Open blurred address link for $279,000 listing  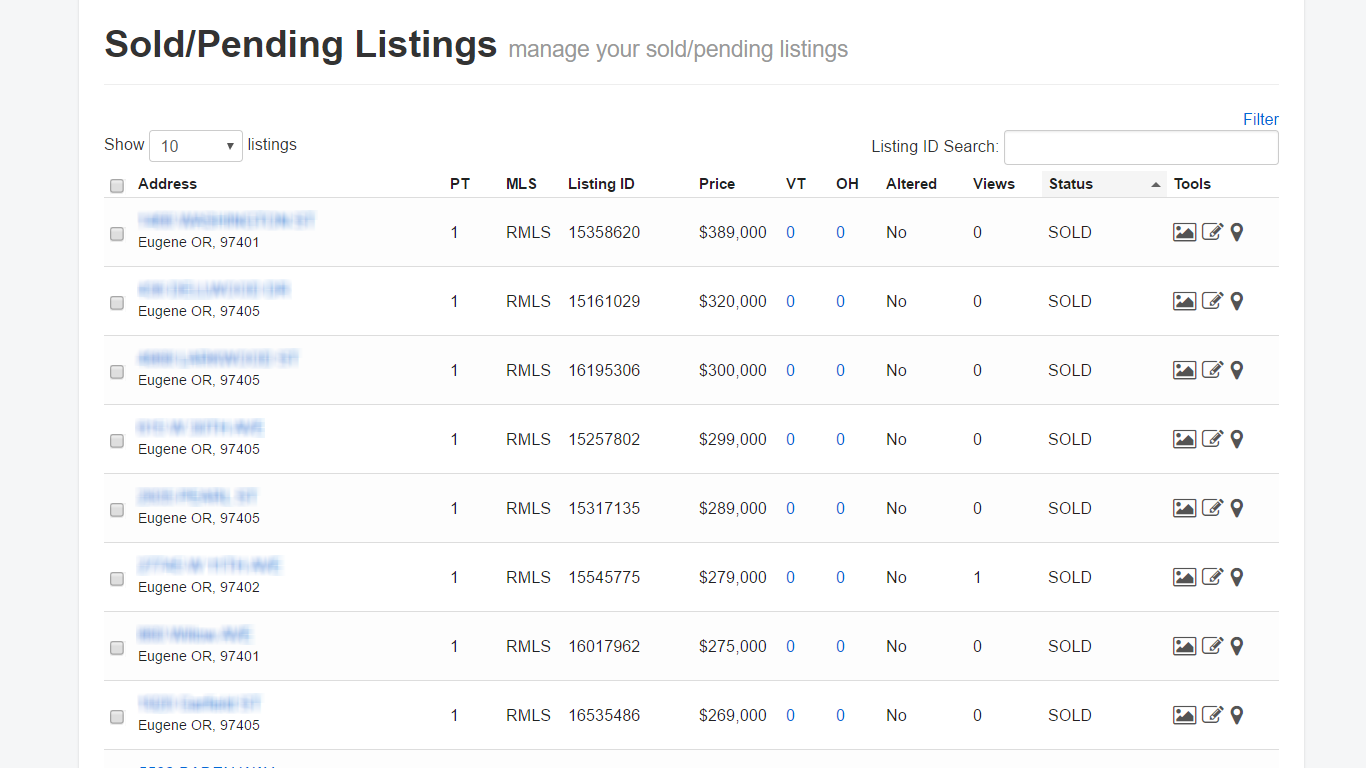point(209,565)
